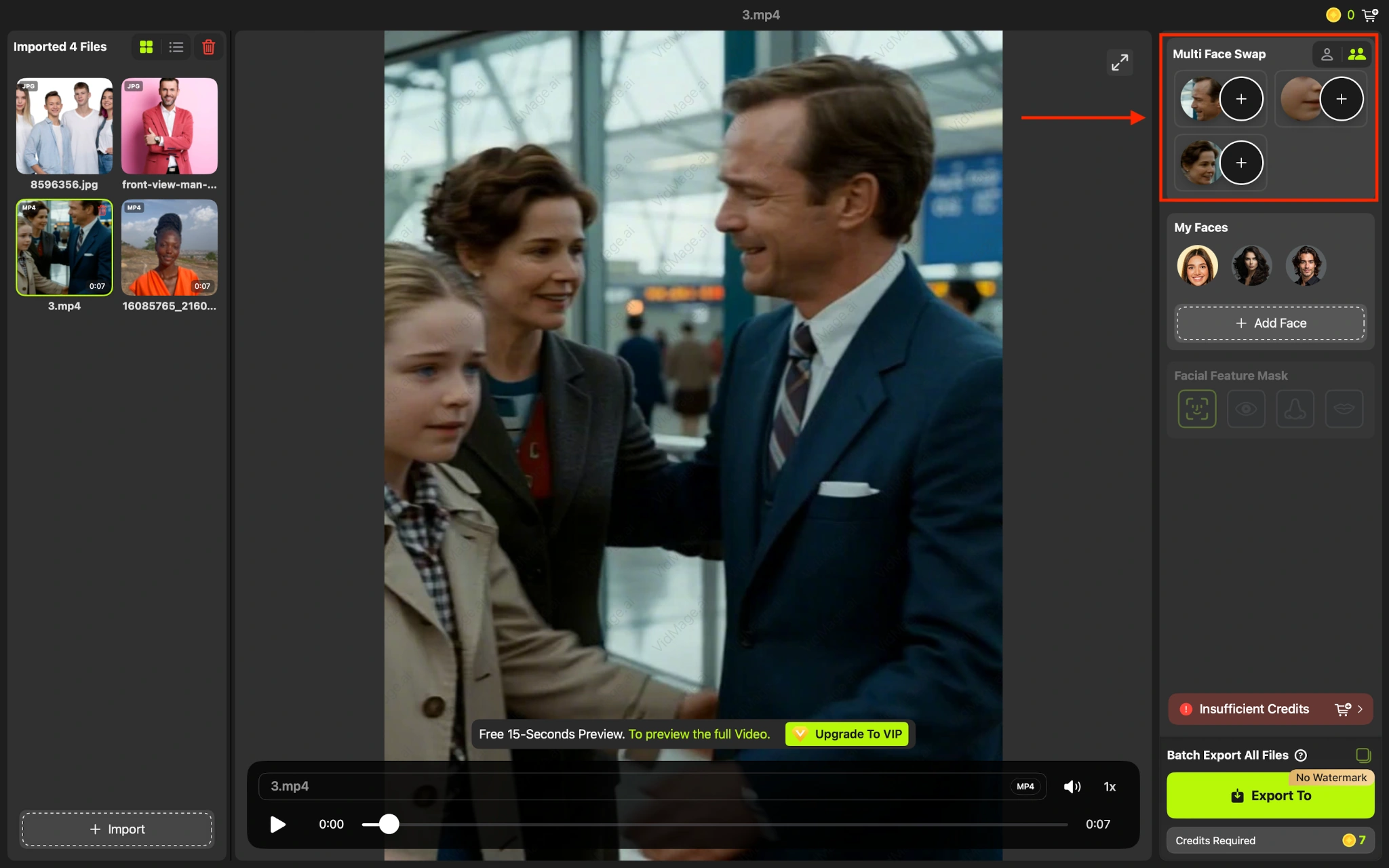This screenshot has height=868, width=1389.
Task: Click the Export To button
Action: point(1270,796)
